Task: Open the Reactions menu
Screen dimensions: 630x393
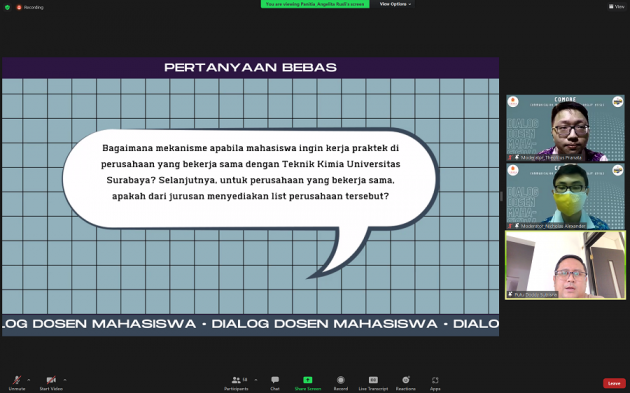Action: pyautogui.click(x=405, y=382)
